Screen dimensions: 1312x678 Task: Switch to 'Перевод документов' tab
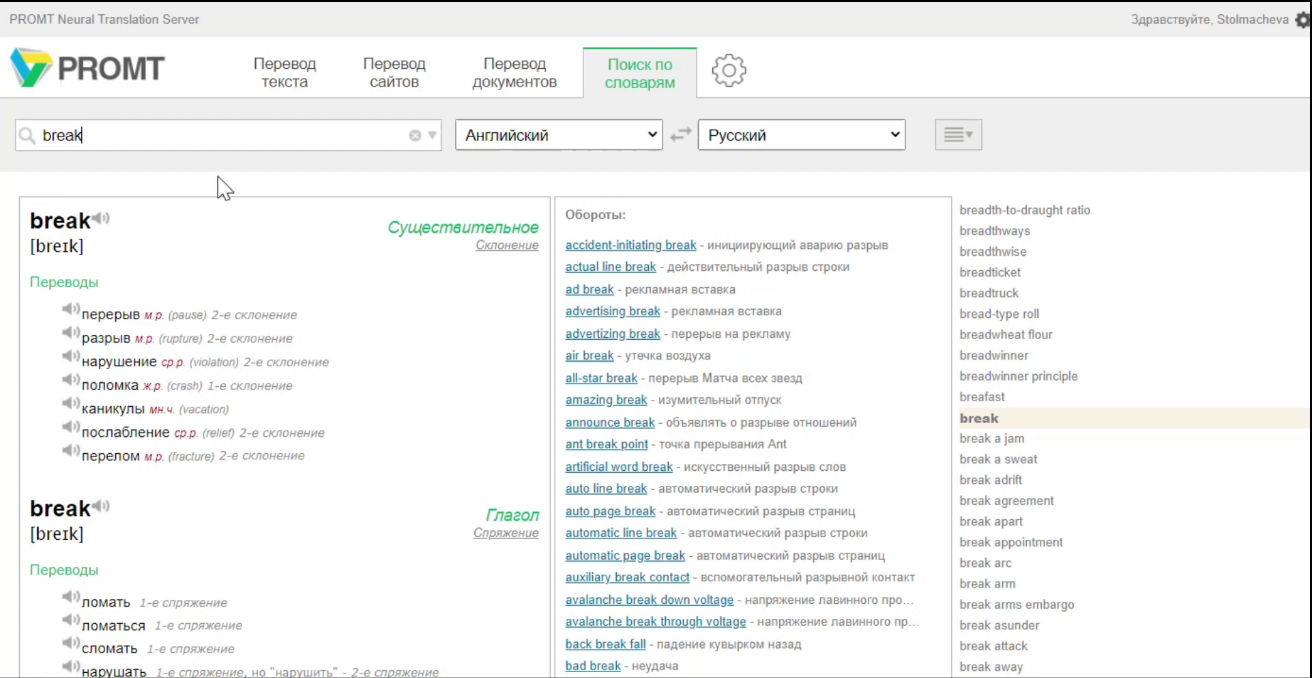(x=514, y=72)
